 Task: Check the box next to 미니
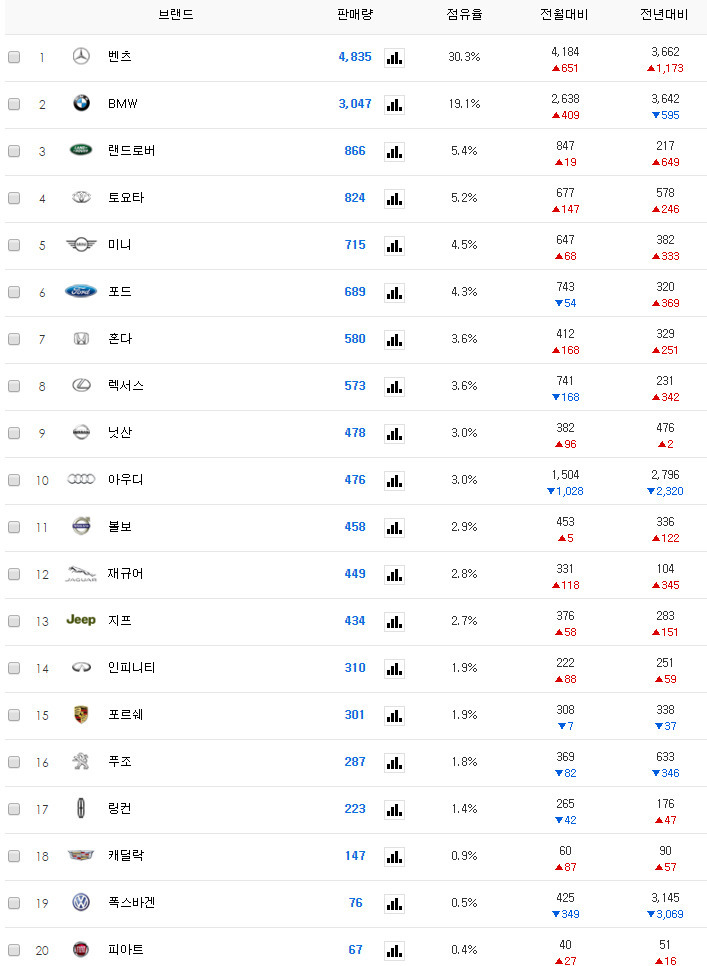pyautogui.click(x=14, y=245)
